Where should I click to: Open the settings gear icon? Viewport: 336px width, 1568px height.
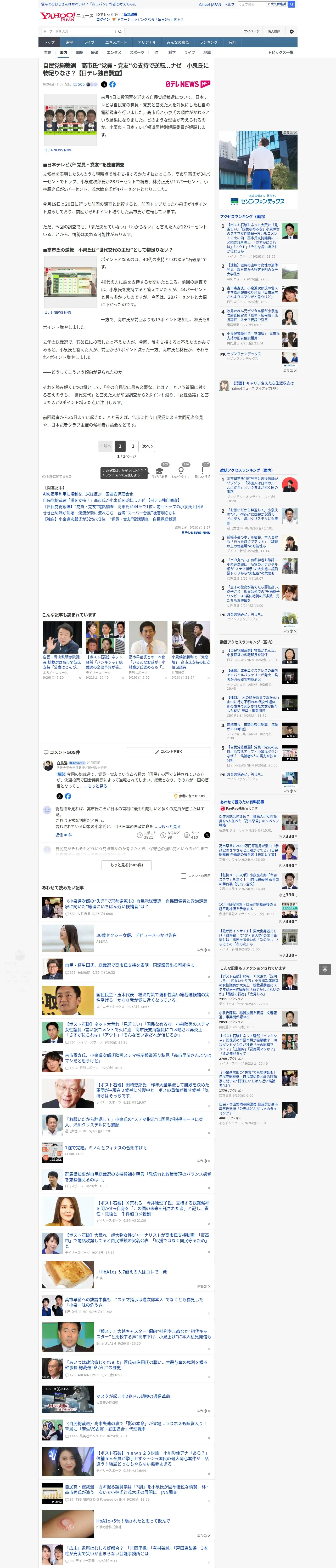click(x=292, y=31)
